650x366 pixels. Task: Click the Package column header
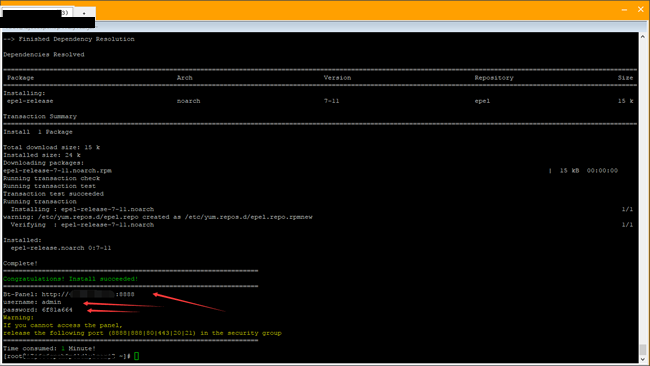[21, 78]
